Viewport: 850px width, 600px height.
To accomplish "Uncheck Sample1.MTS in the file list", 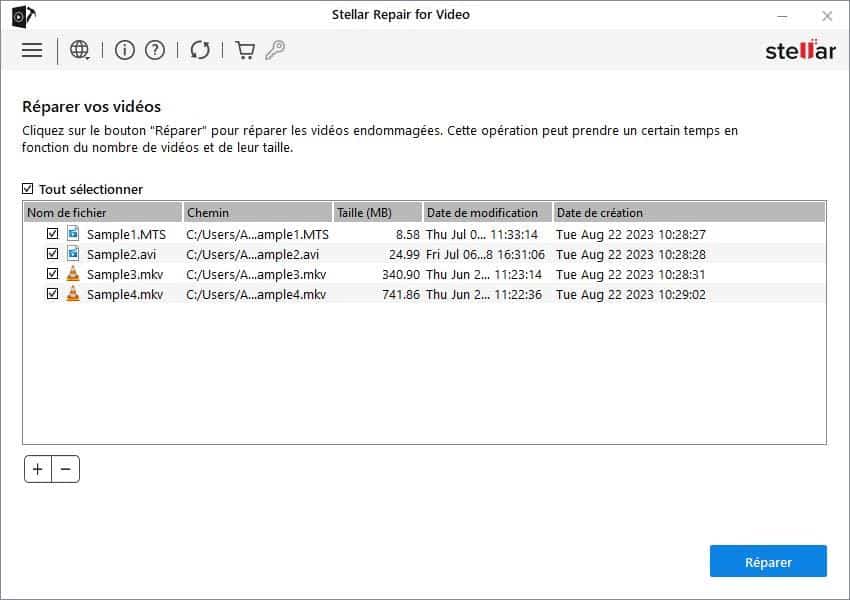I will click(x=55, y=233).
